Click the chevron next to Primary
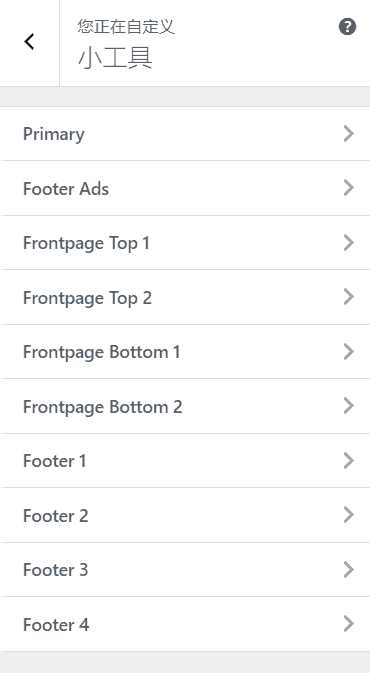 [x=349, y=133]
